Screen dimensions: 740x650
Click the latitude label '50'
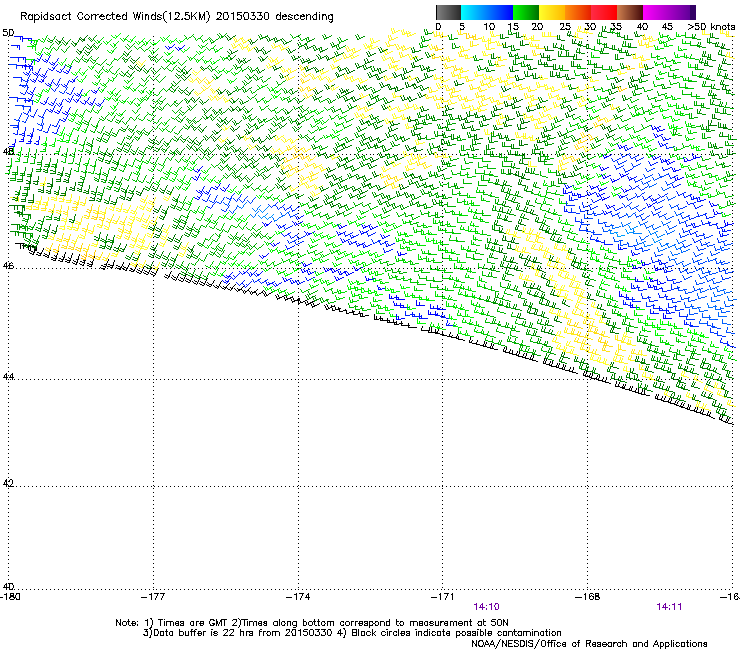tap(8, 33)
